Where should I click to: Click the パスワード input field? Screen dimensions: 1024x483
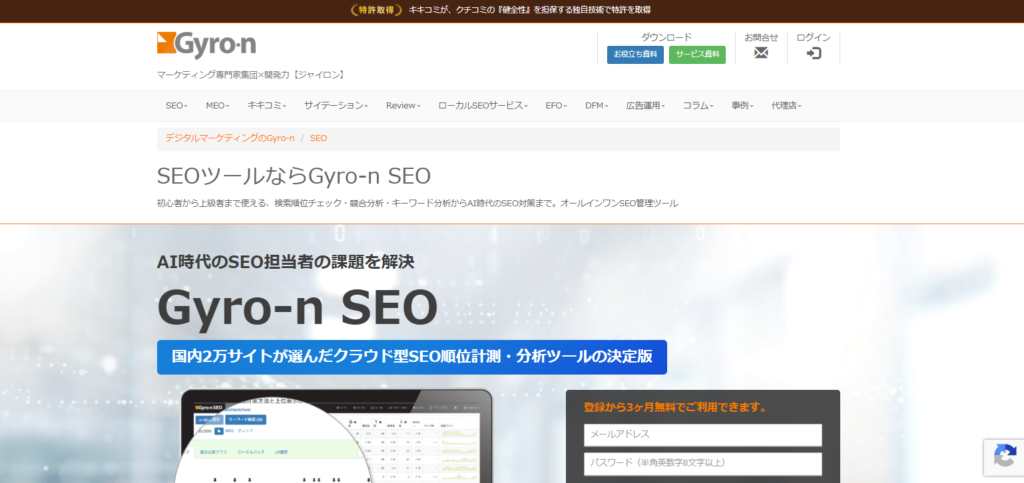(703, 463)
